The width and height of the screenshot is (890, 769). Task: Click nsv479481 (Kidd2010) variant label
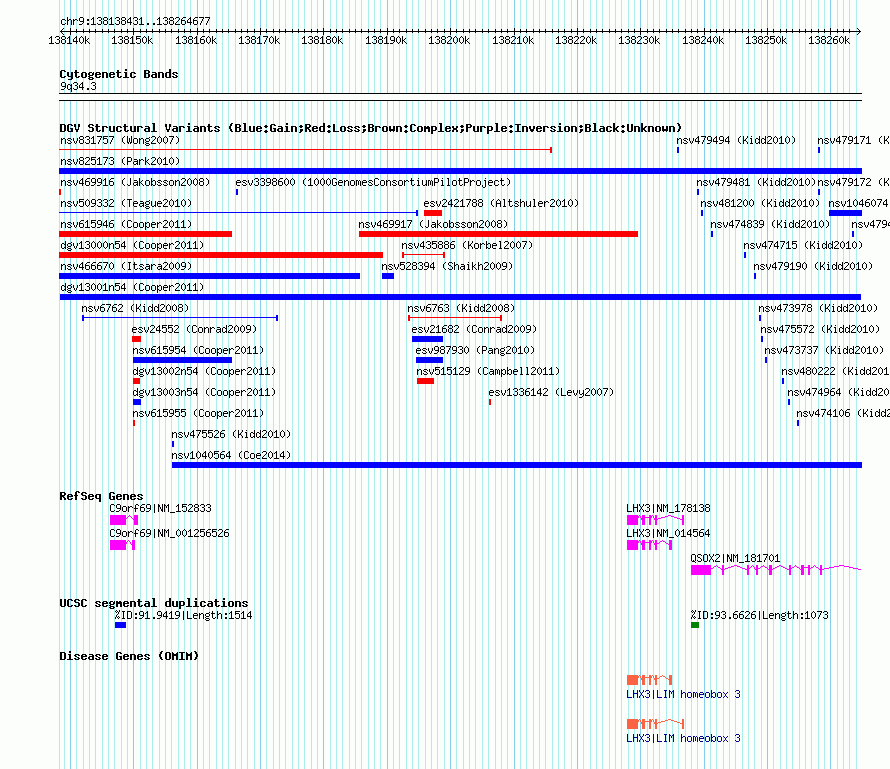pyautogui.click(x=756, y=182)
